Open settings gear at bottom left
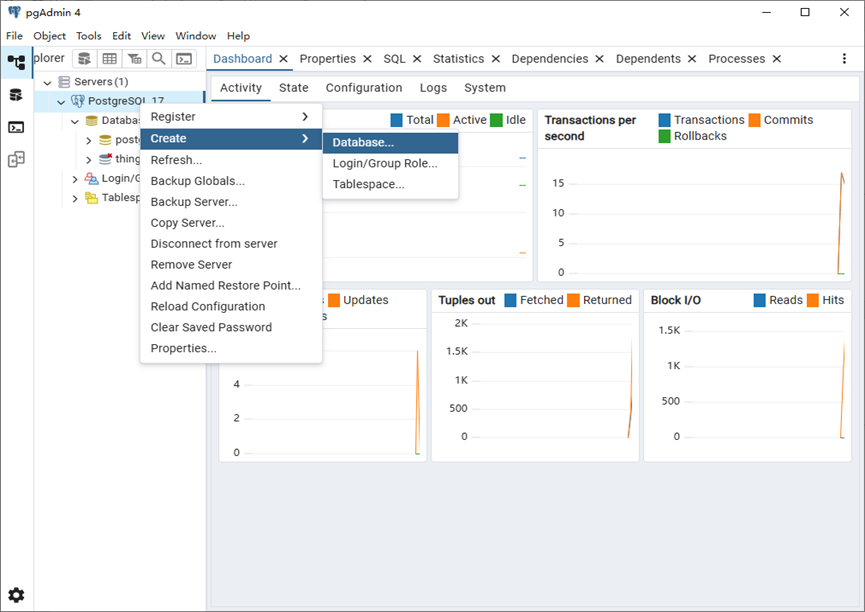865x612 pixels. click(x=16, y=595)
